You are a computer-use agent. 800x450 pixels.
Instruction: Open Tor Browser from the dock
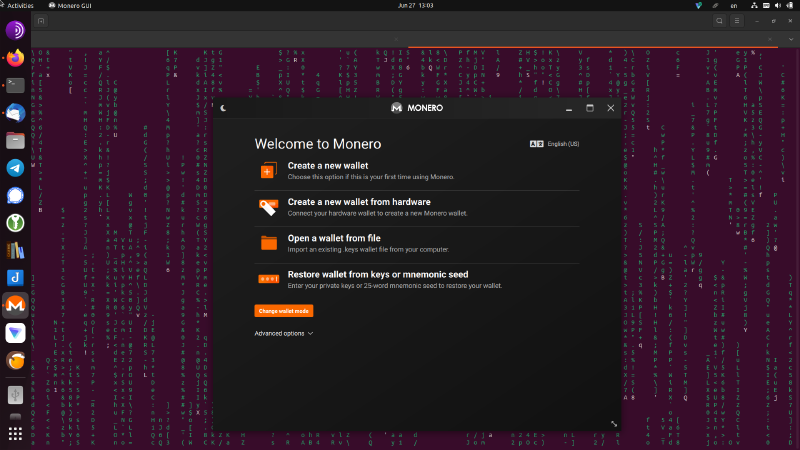[x=15, y=30]
